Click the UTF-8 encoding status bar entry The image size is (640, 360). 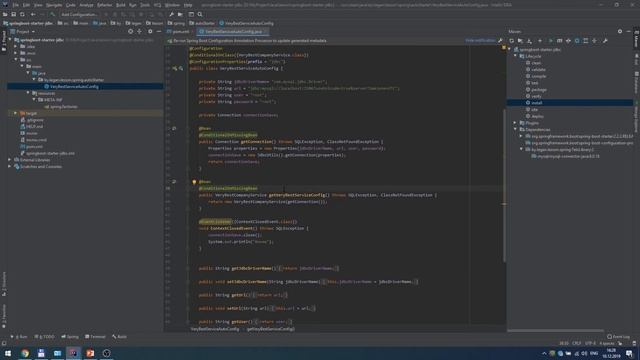pyautogui.click(x=590, y=344)
